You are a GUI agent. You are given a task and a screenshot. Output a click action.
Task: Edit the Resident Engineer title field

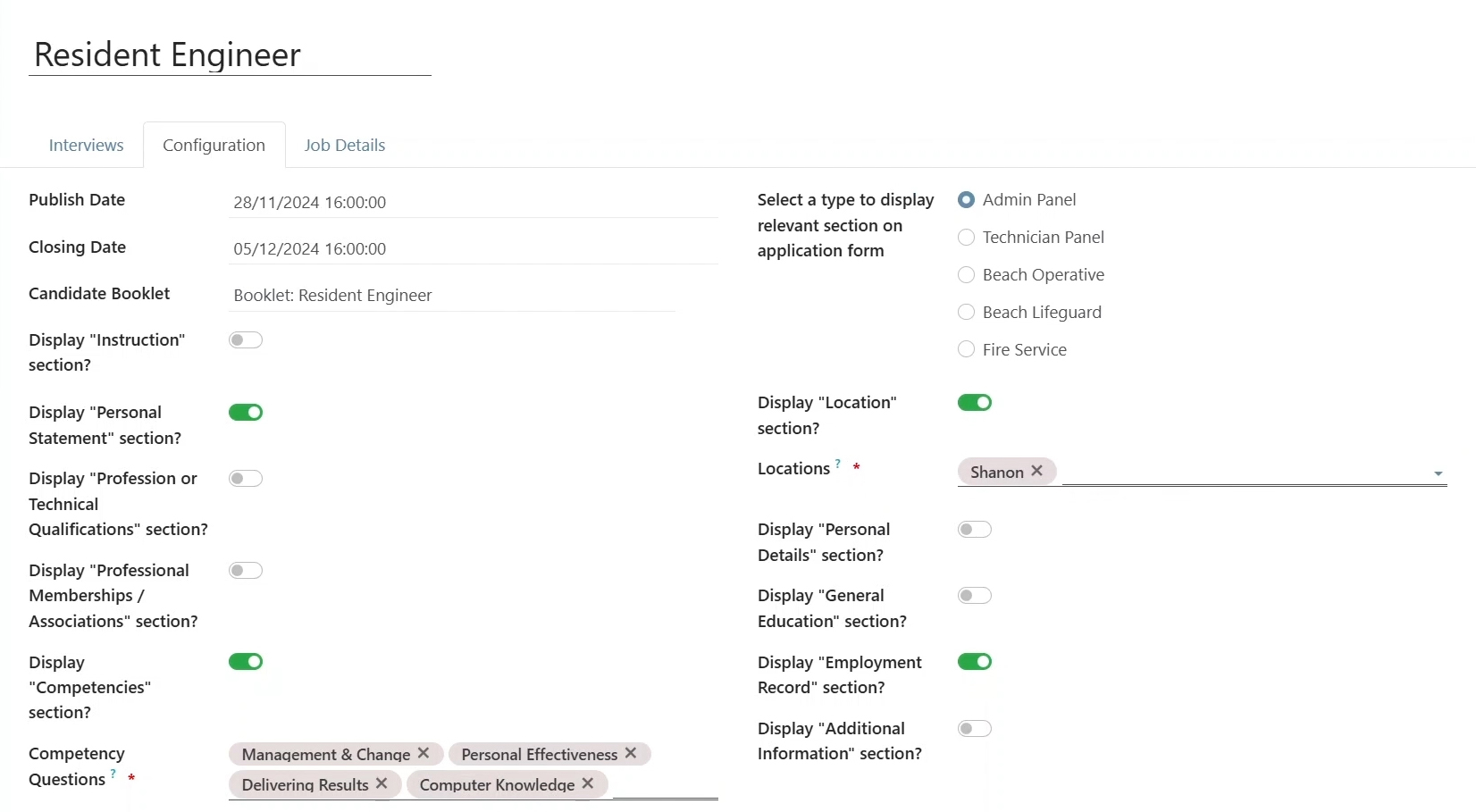coord(230,55)
